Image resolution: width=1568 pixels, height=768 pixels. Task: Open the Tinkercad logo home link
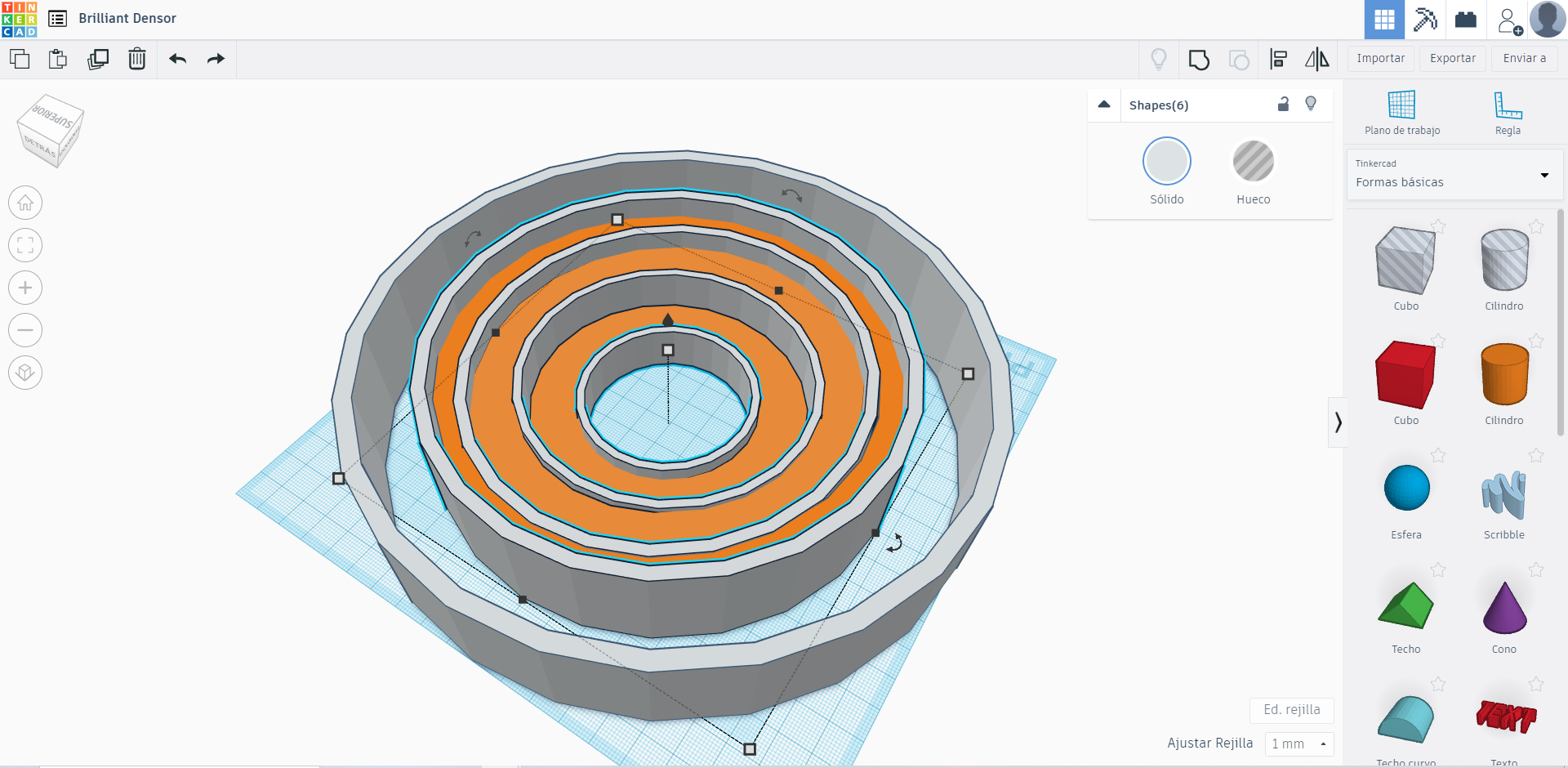tap(20, 19)
